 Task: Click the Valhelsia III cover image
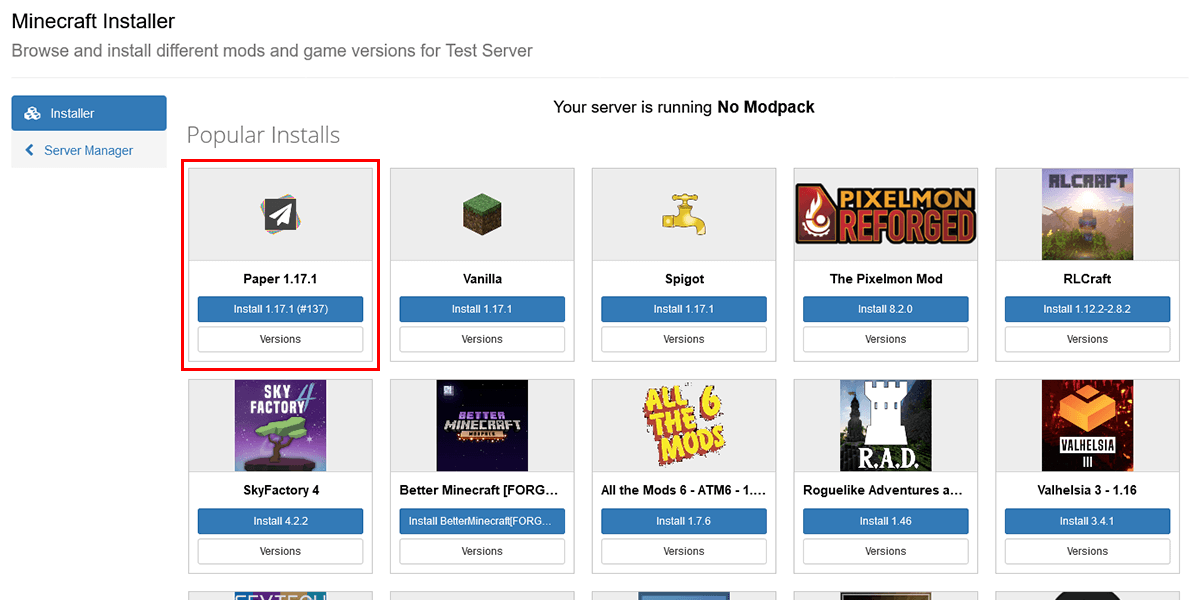click(1087, 425)
